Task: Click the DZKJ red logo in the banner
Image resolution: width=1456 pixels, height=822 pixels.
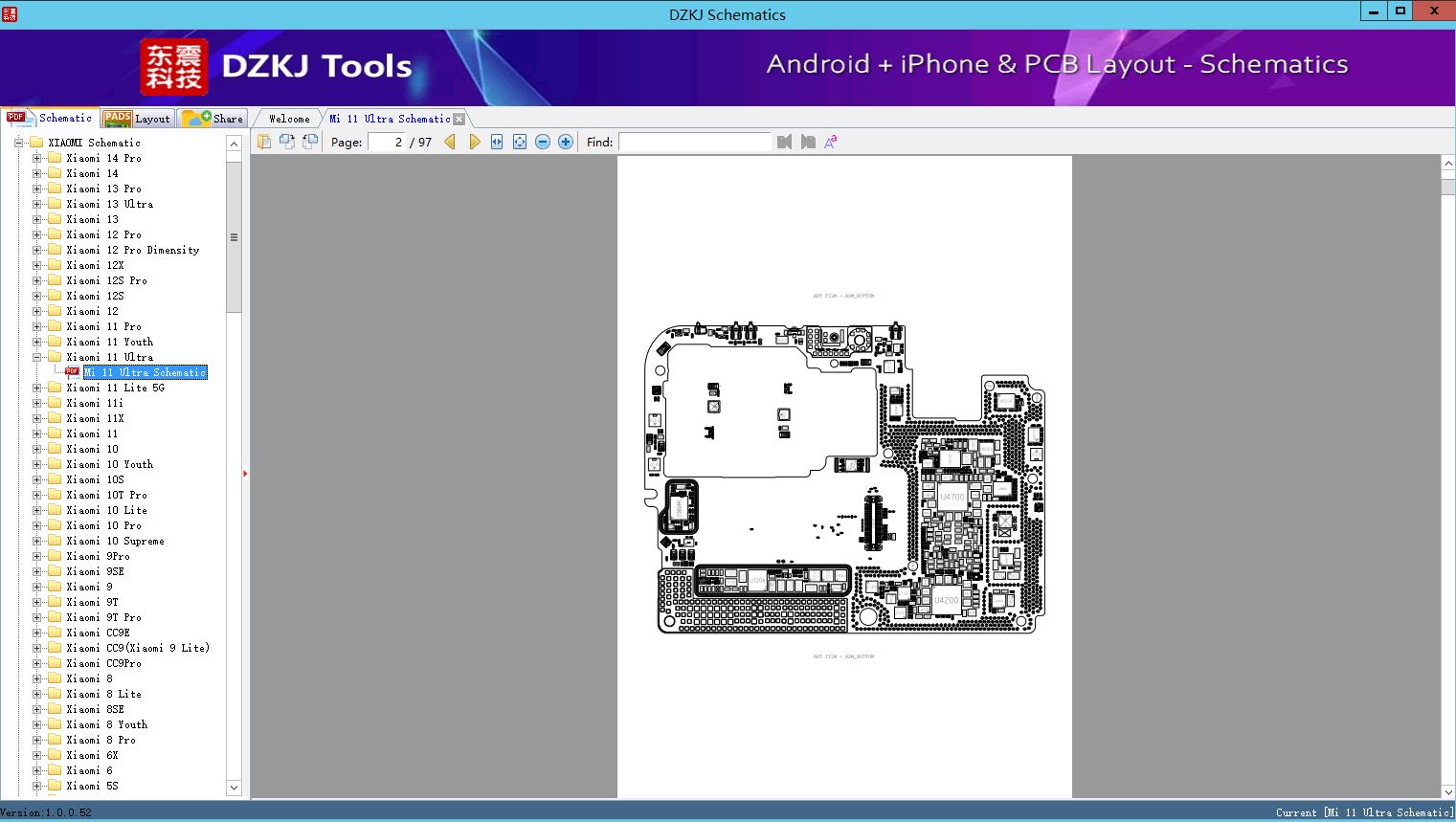Action: click(x=173, y=67)
